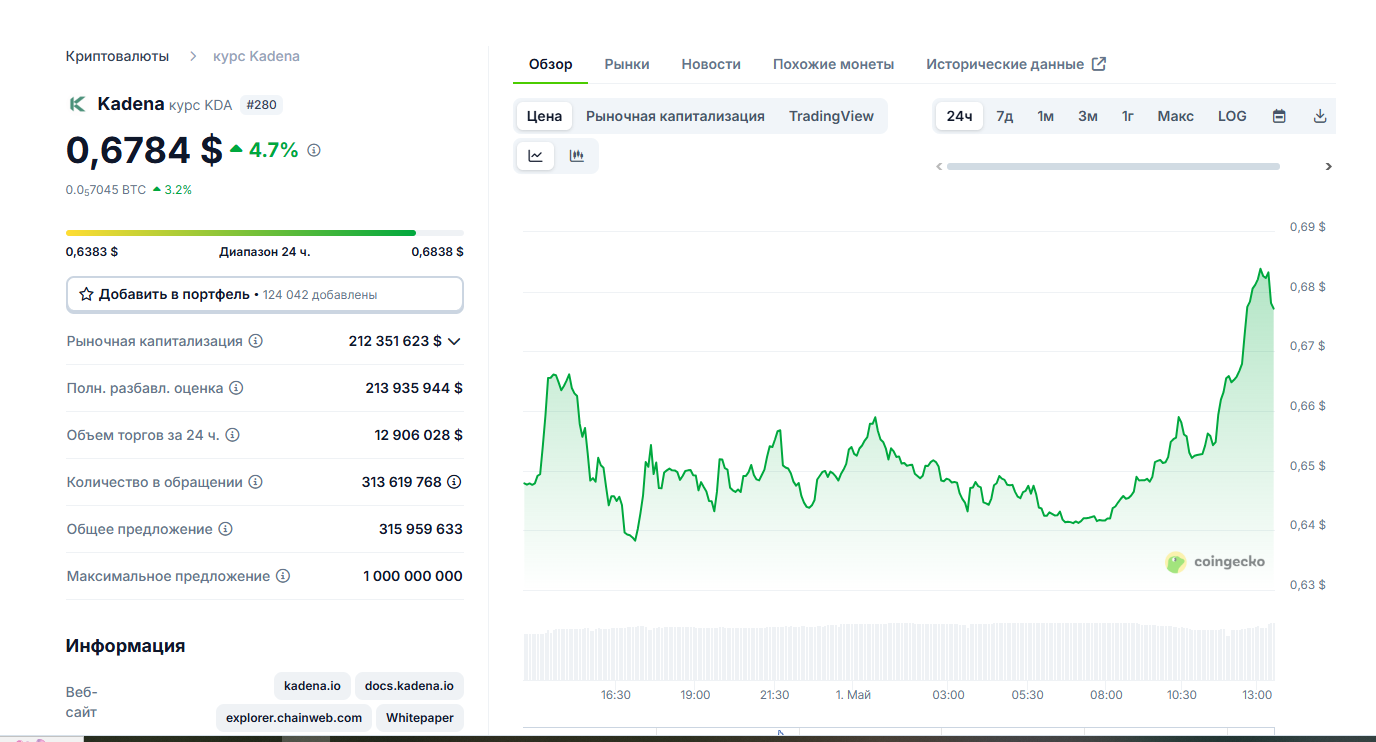Click the Добавить в портфель button
This screenshot has height=742, width=1376.
click(265, 295)
